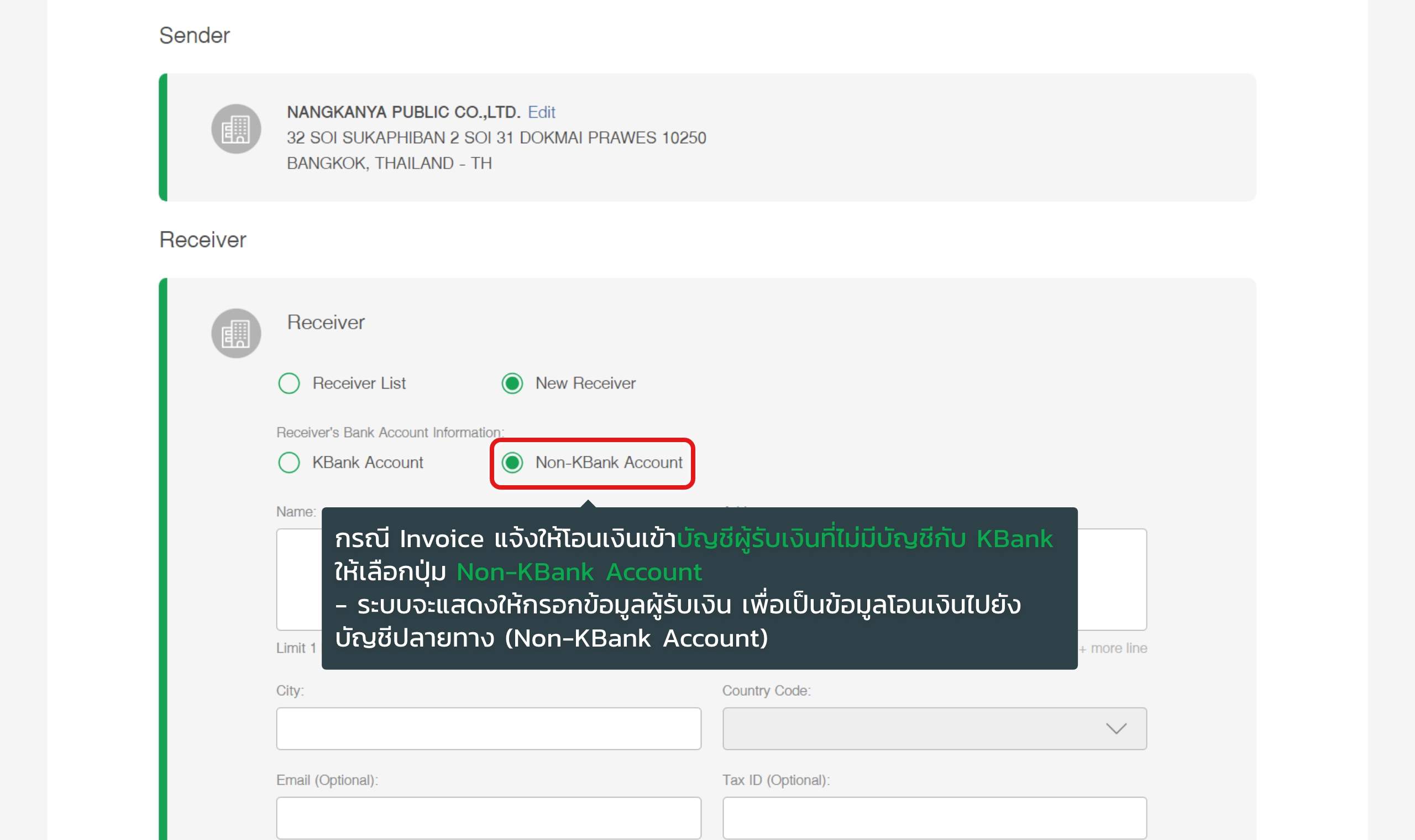Click the Non-KBank Account label text

[609, 463]
